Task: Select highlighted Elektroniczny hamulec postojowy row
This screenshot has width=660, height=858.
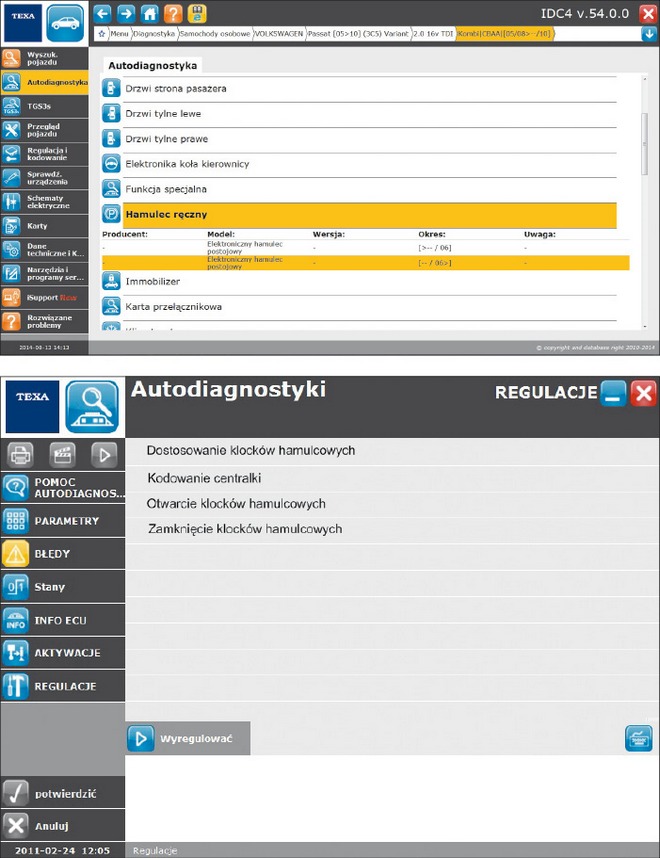Action: coord(365,262)
